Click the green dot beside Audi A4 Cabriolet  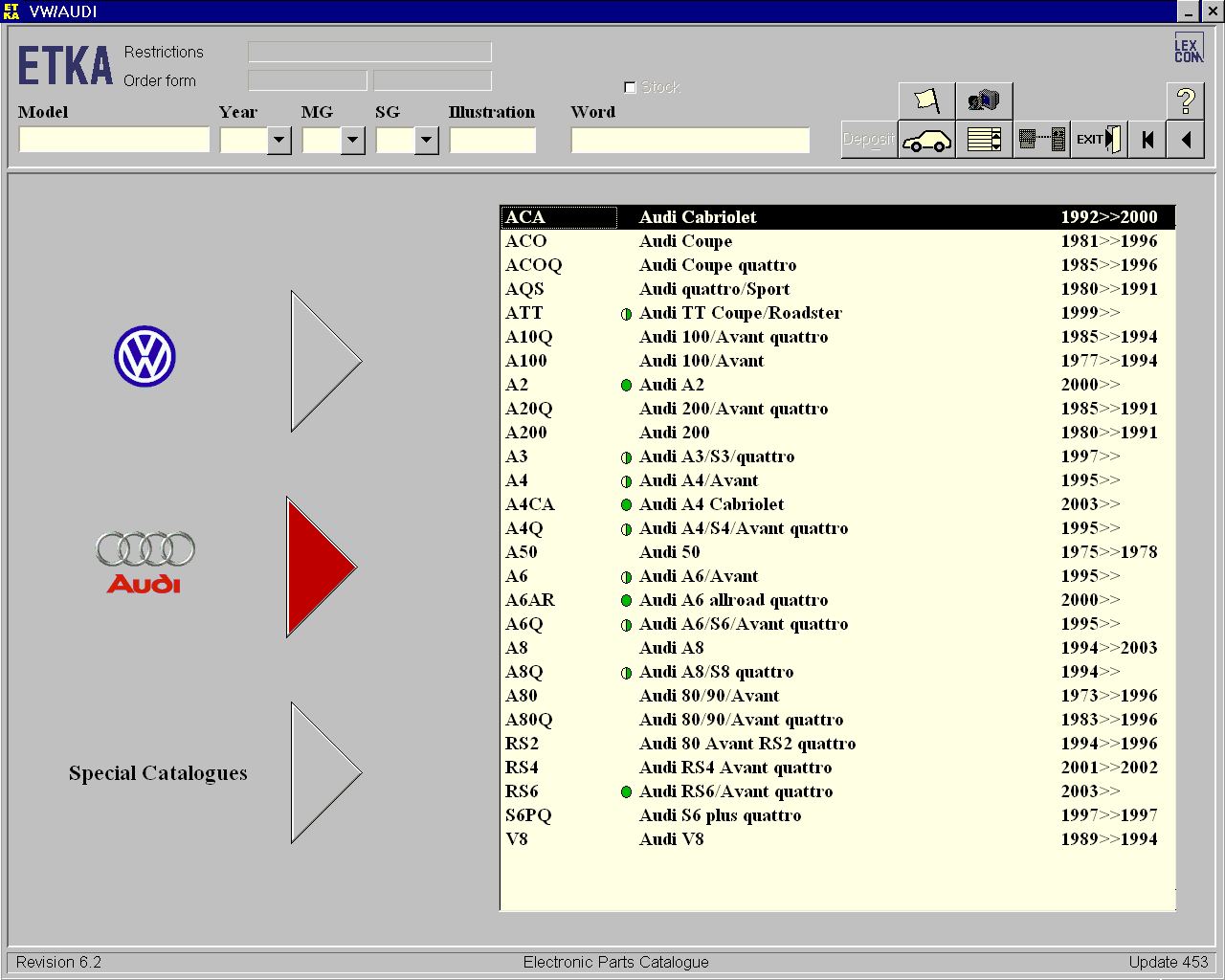[x=626, y=504]
